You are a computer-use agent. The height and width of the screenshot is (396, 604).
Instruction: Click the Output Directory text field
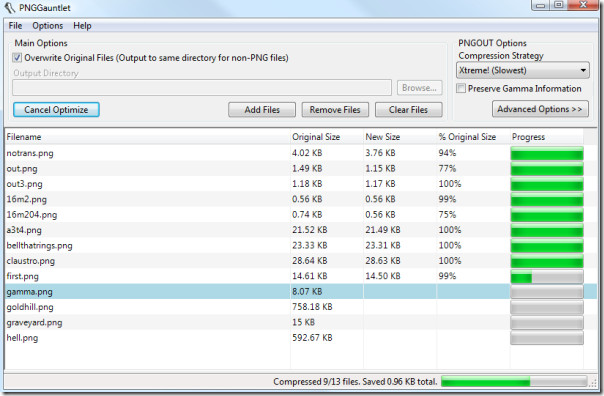202,87
